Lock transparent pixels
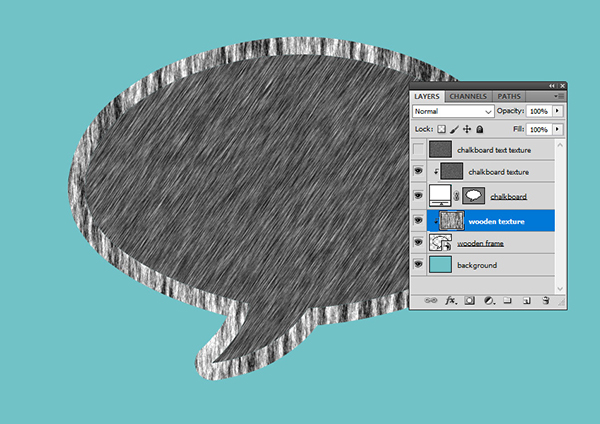 442,130
